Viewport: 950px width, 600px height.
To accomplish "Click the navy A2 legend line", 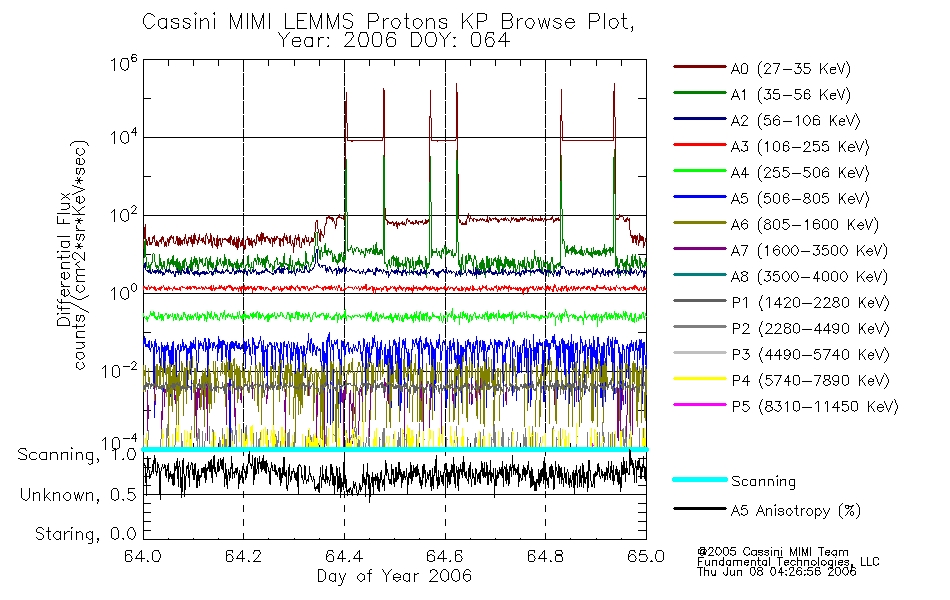I will coord(700,119).
